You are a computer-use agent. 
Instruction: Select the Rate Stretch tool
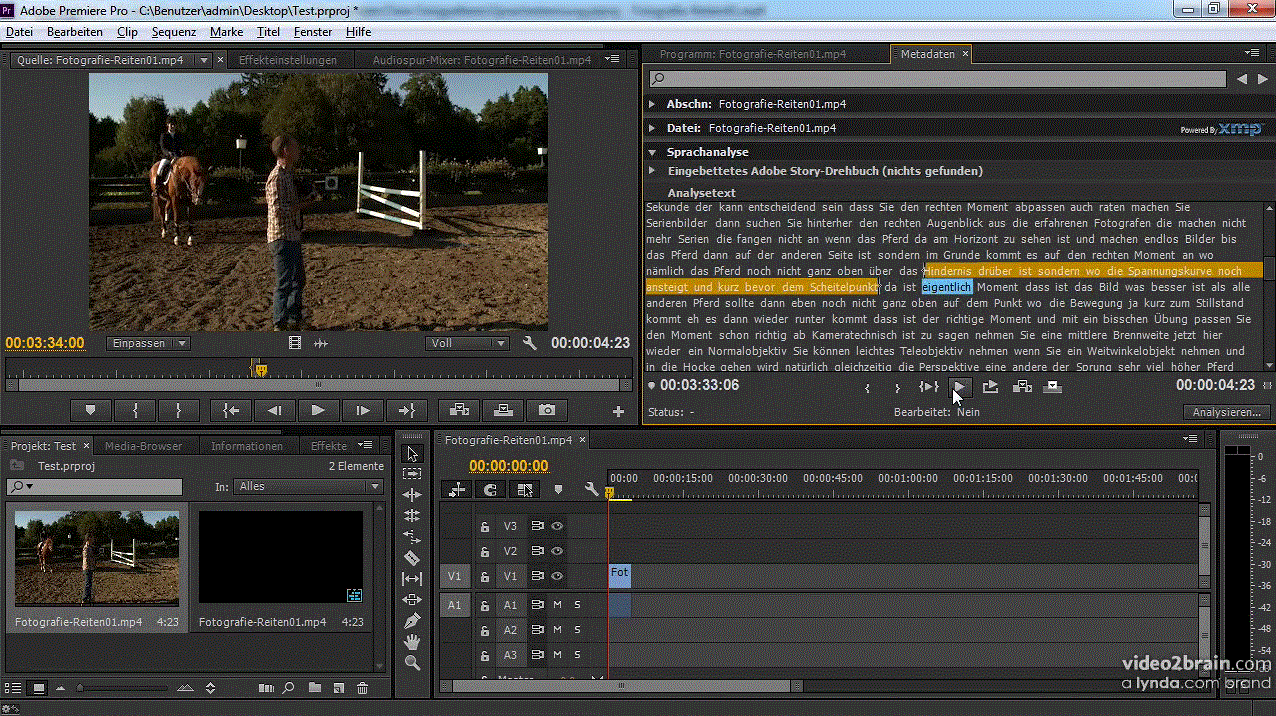tap(412, 537)
